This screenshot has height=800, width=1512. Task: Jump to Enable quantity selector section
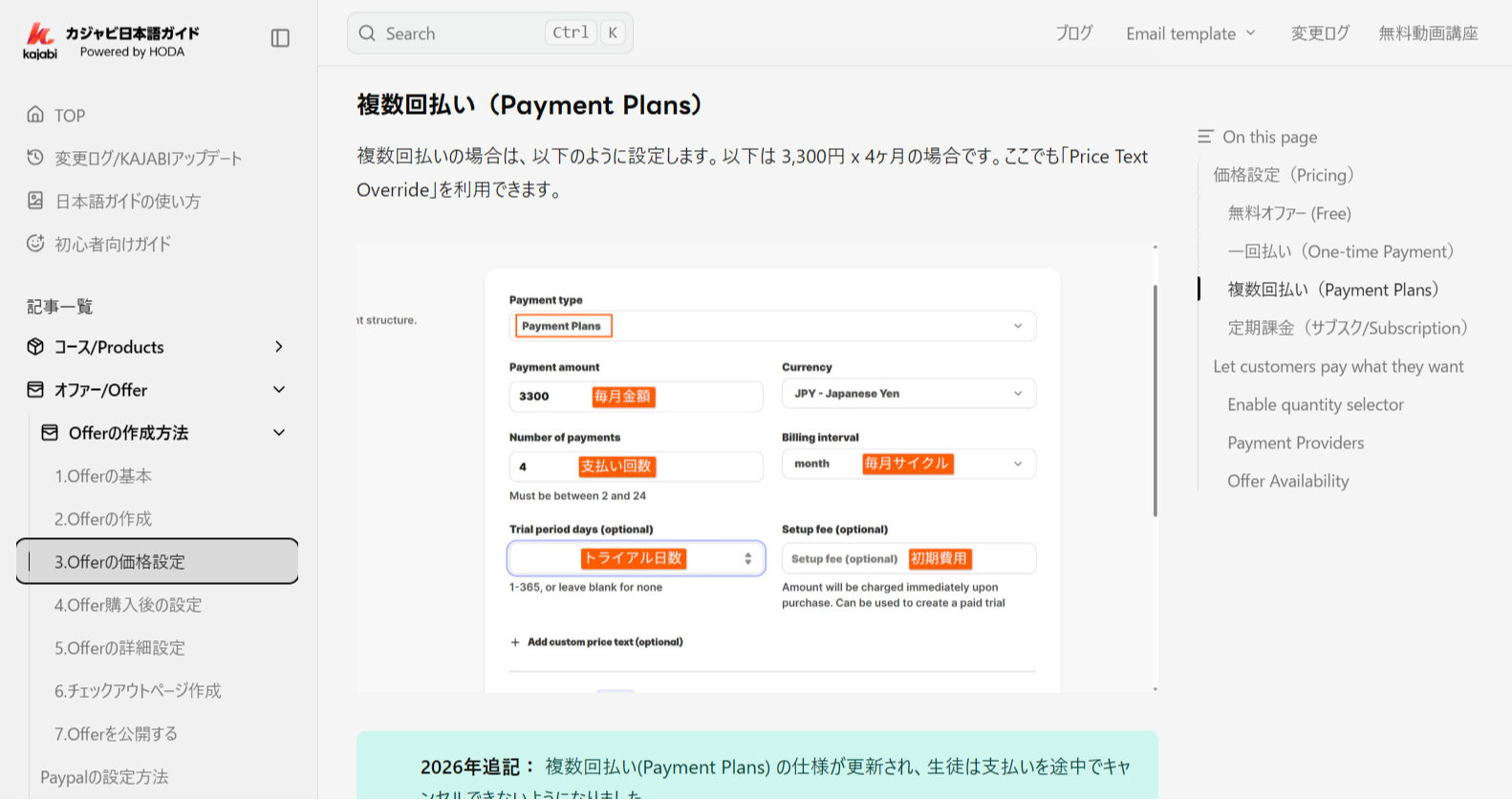coord(1315,404)
